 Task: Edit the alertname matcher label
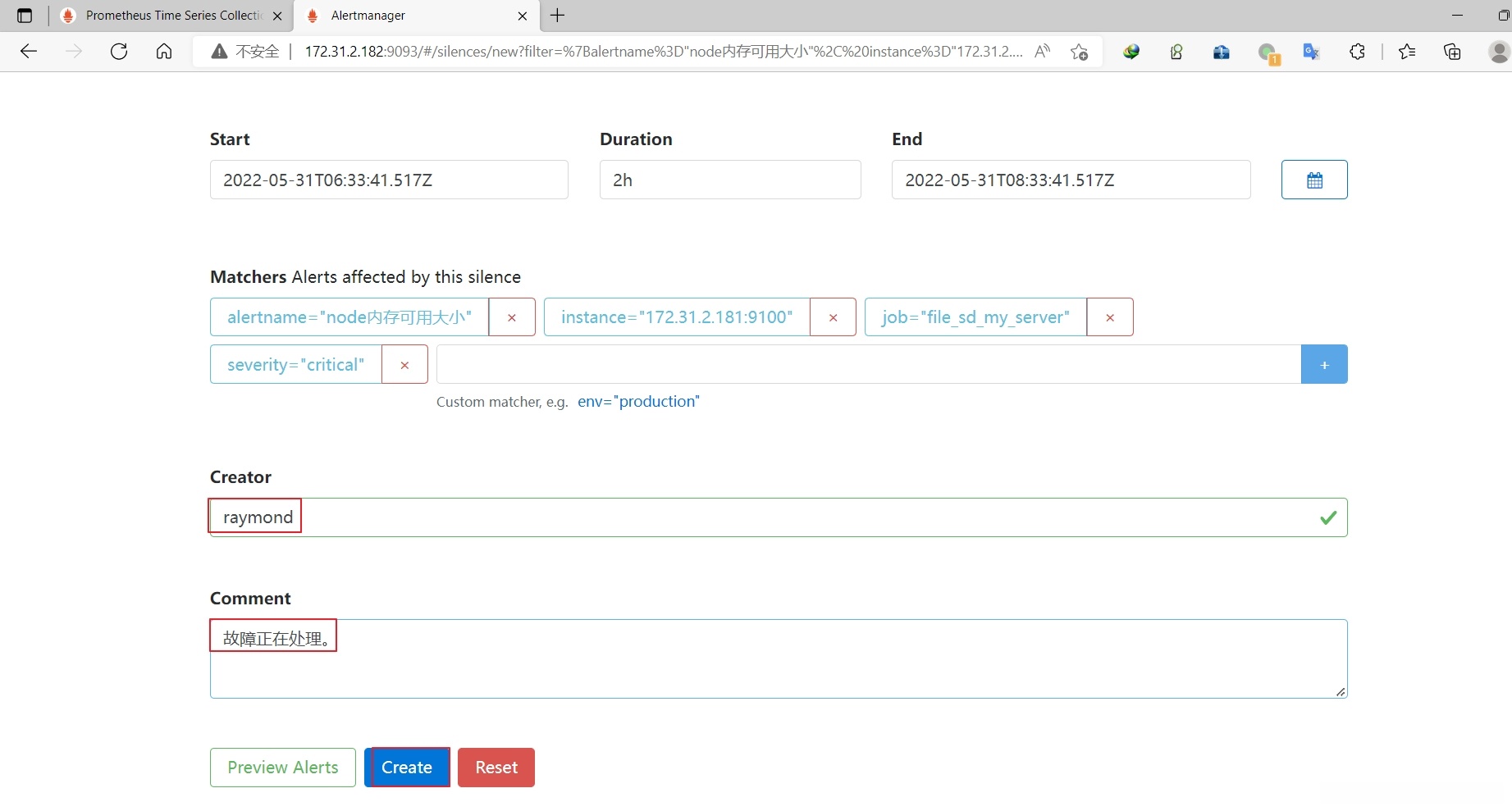[x=349, y=317]
